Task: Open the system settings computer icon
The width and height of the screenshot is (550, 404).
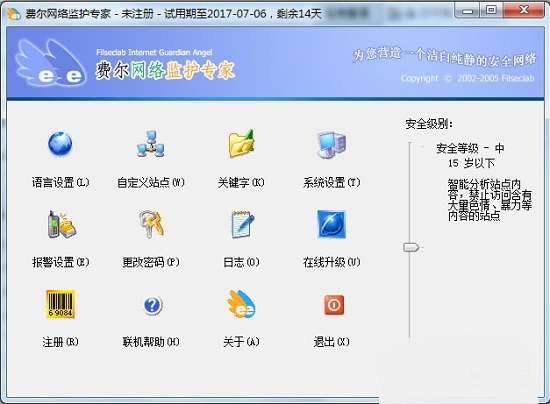Action: (331, 144)
